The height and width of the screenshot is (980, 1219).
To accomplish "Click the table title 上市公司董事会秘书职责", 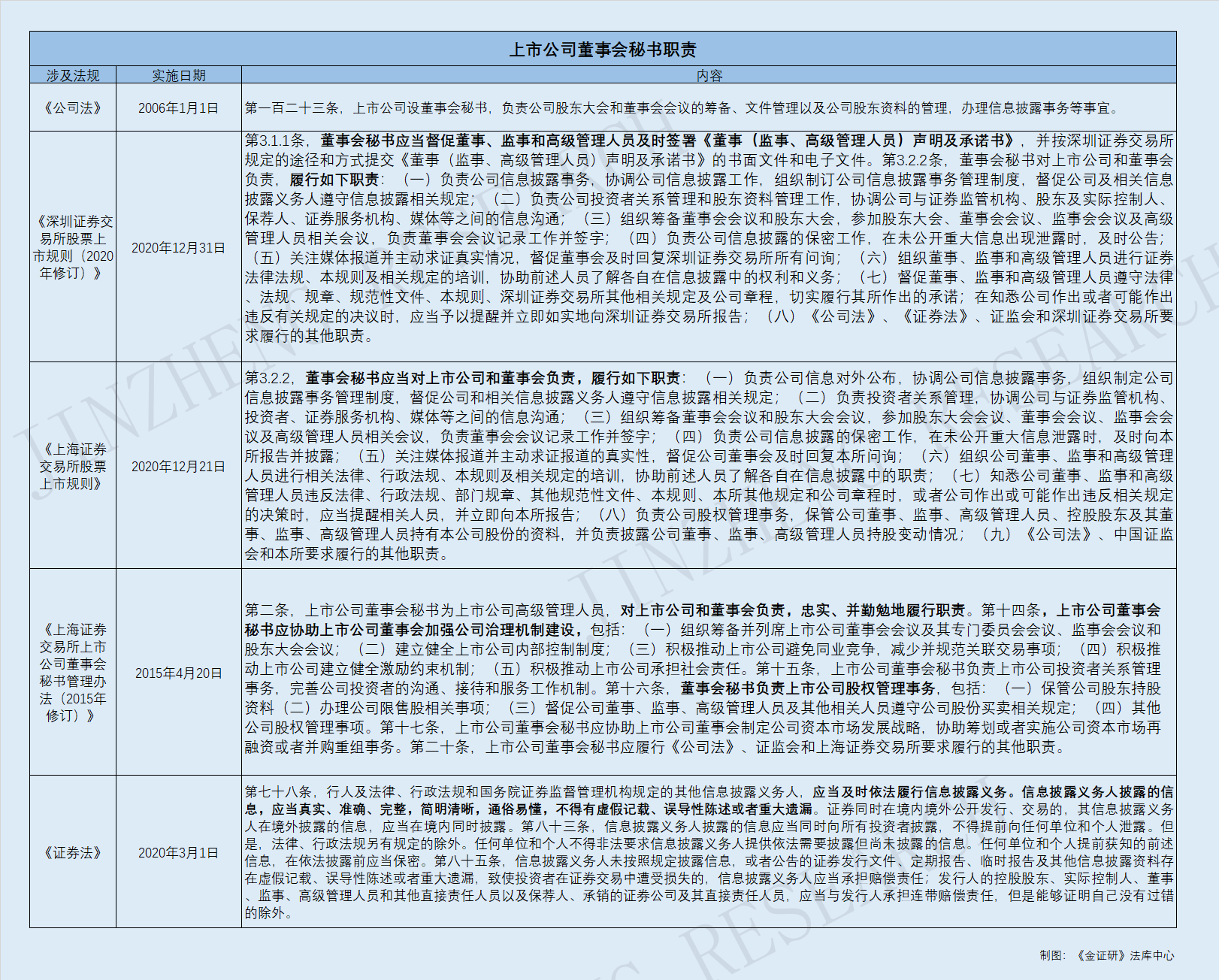I will pyautogui.click(x=603, y=50).
